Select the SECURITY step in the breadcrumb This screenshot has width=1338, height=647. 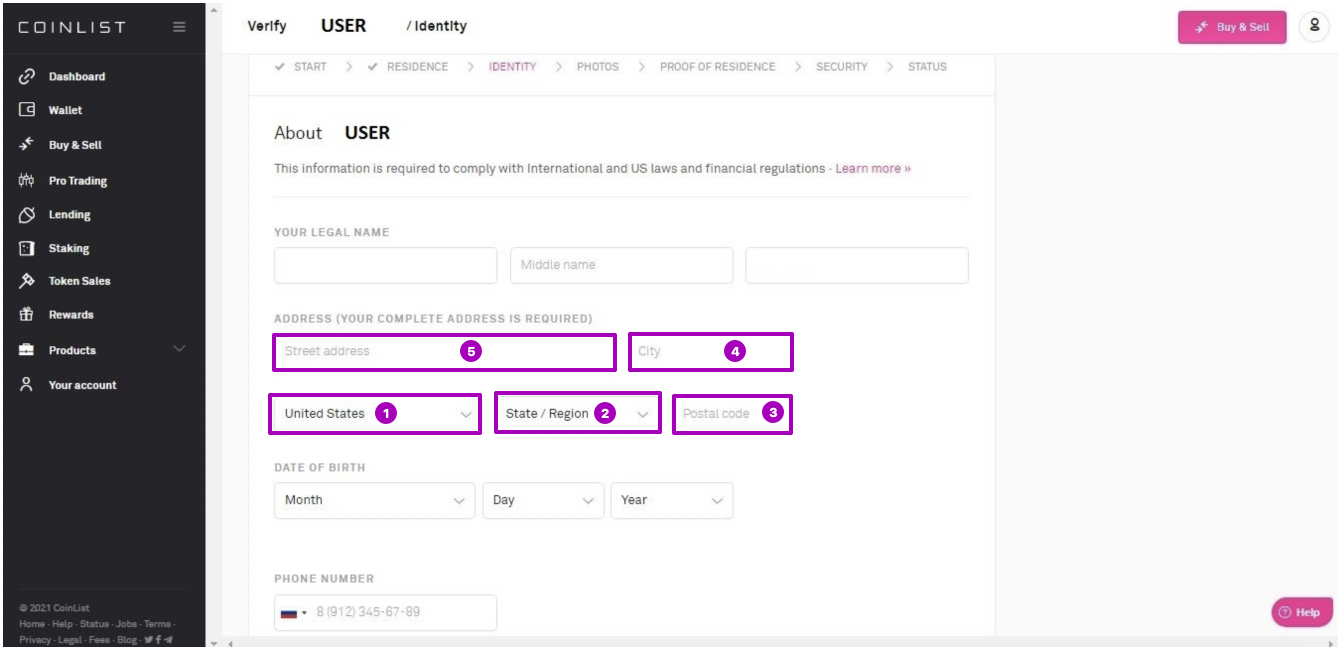pyautogui.click(x=839, y=66)
